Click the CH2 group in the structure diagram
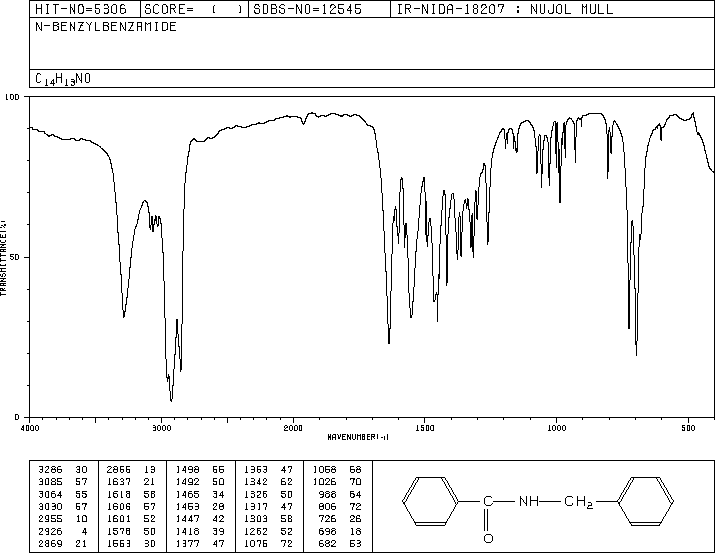 click(578, 502)
